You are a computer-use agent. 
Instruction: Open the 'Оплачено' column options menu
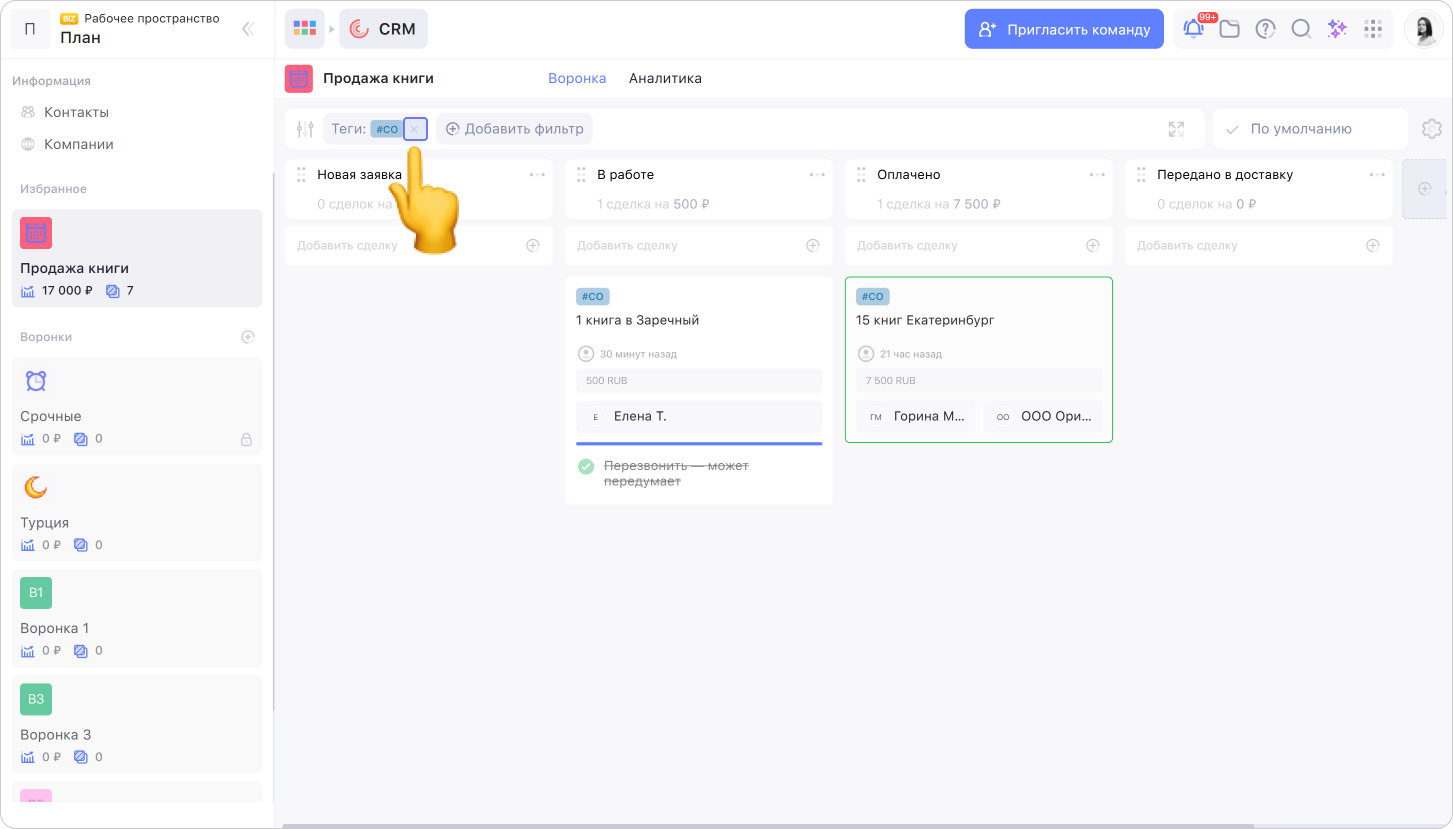pos(1097,175)
